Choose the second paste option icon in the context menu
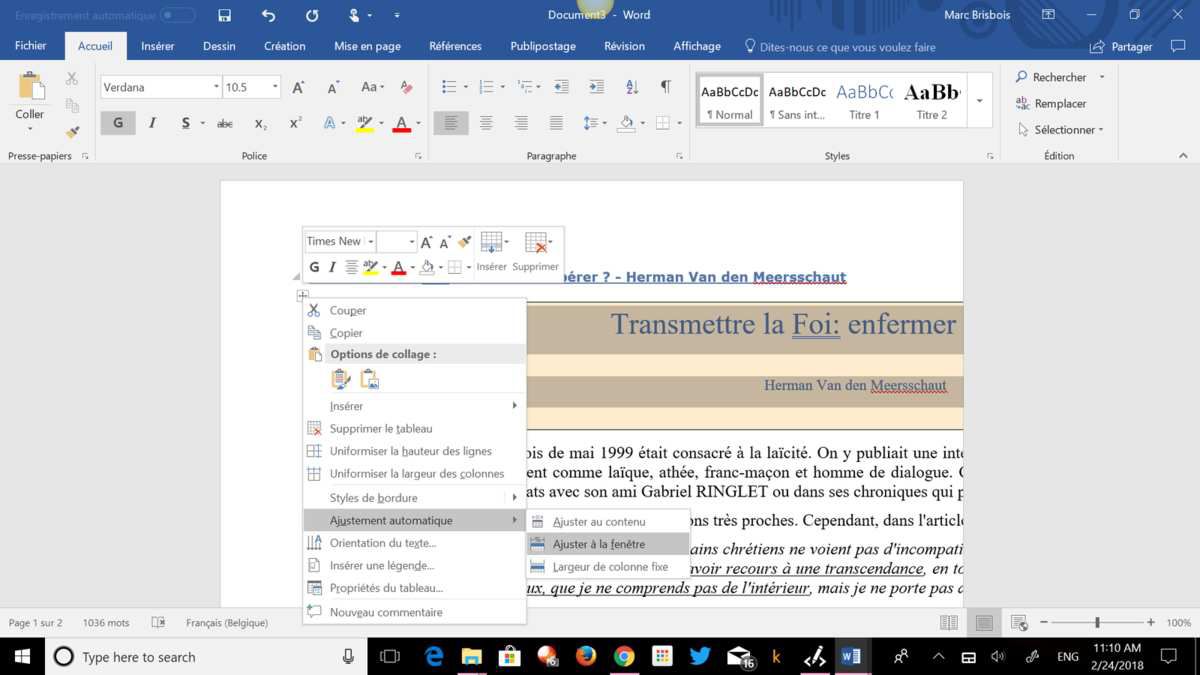The image size is (1200, 675). pyautogui.click(x=369, y=379)
